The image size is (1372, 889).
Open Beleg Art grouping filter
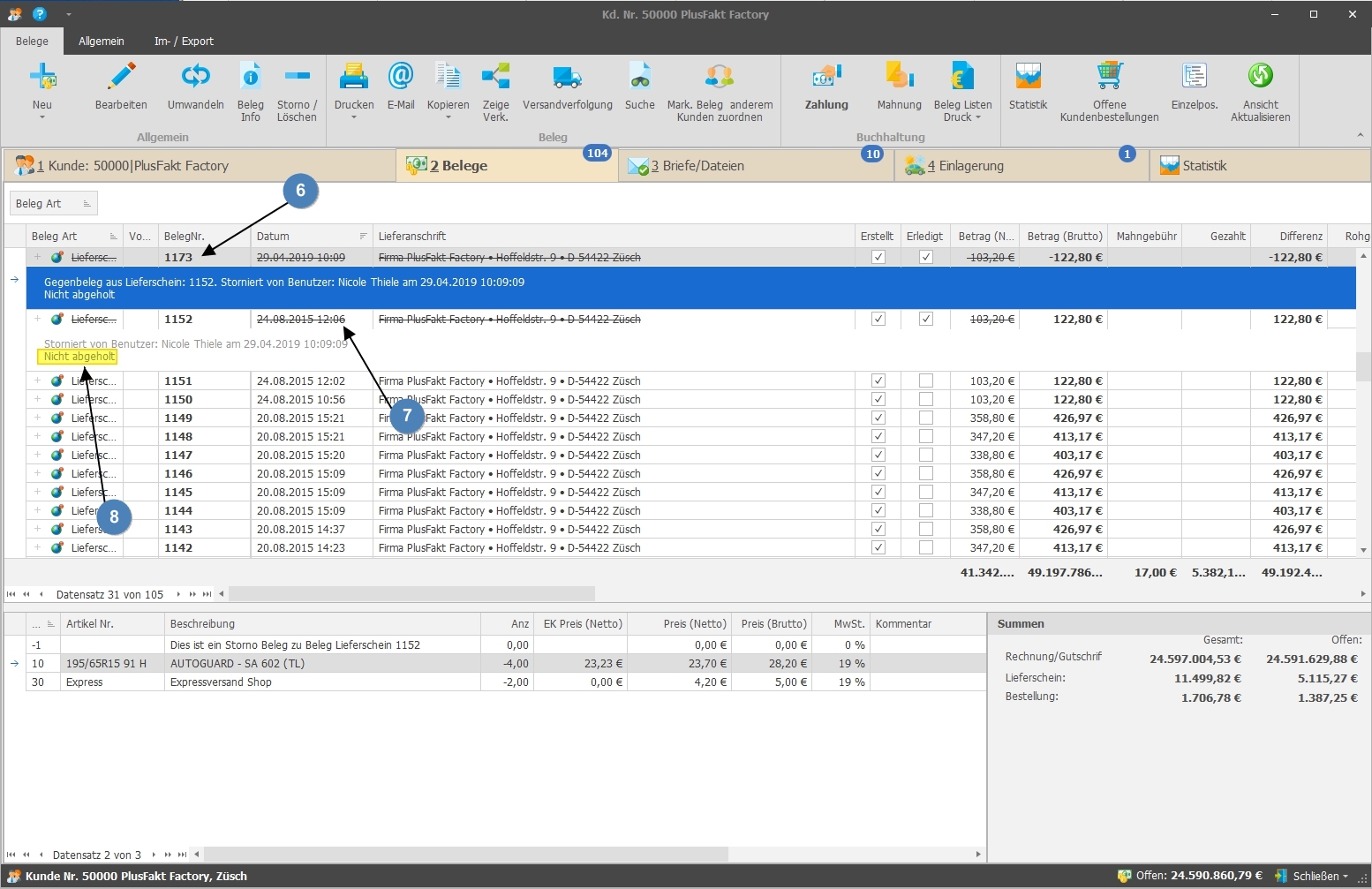click(53, 204)
